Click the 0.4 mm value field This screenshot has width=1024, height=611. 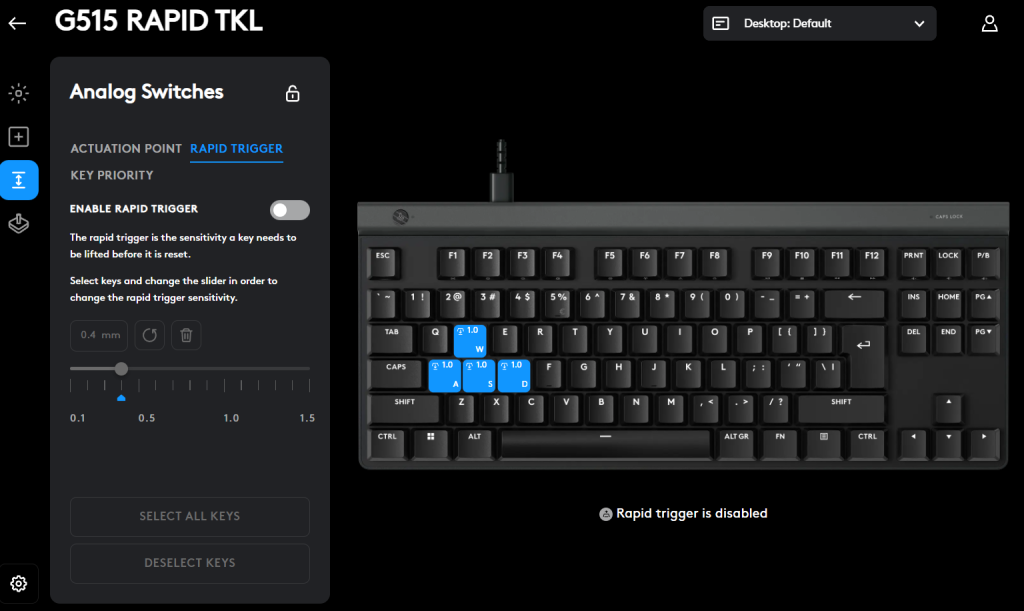click(x=99, y=335)
